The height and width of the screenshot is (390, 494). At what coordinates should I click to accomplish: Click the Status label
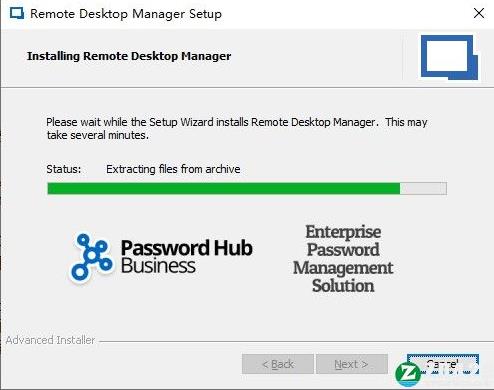coord(64,169)
